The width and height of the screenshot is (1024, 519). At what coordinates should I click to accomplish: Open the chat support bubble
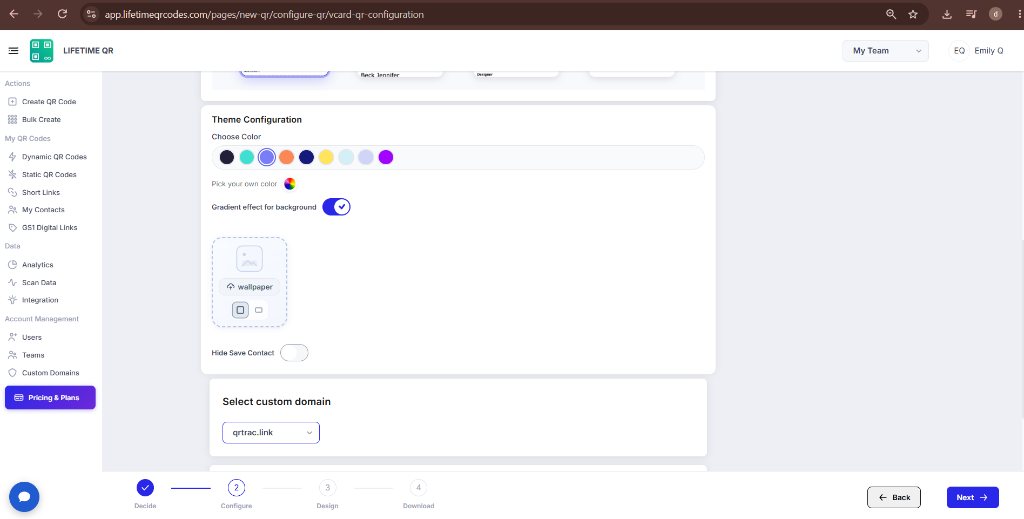[x=24, y=497]
